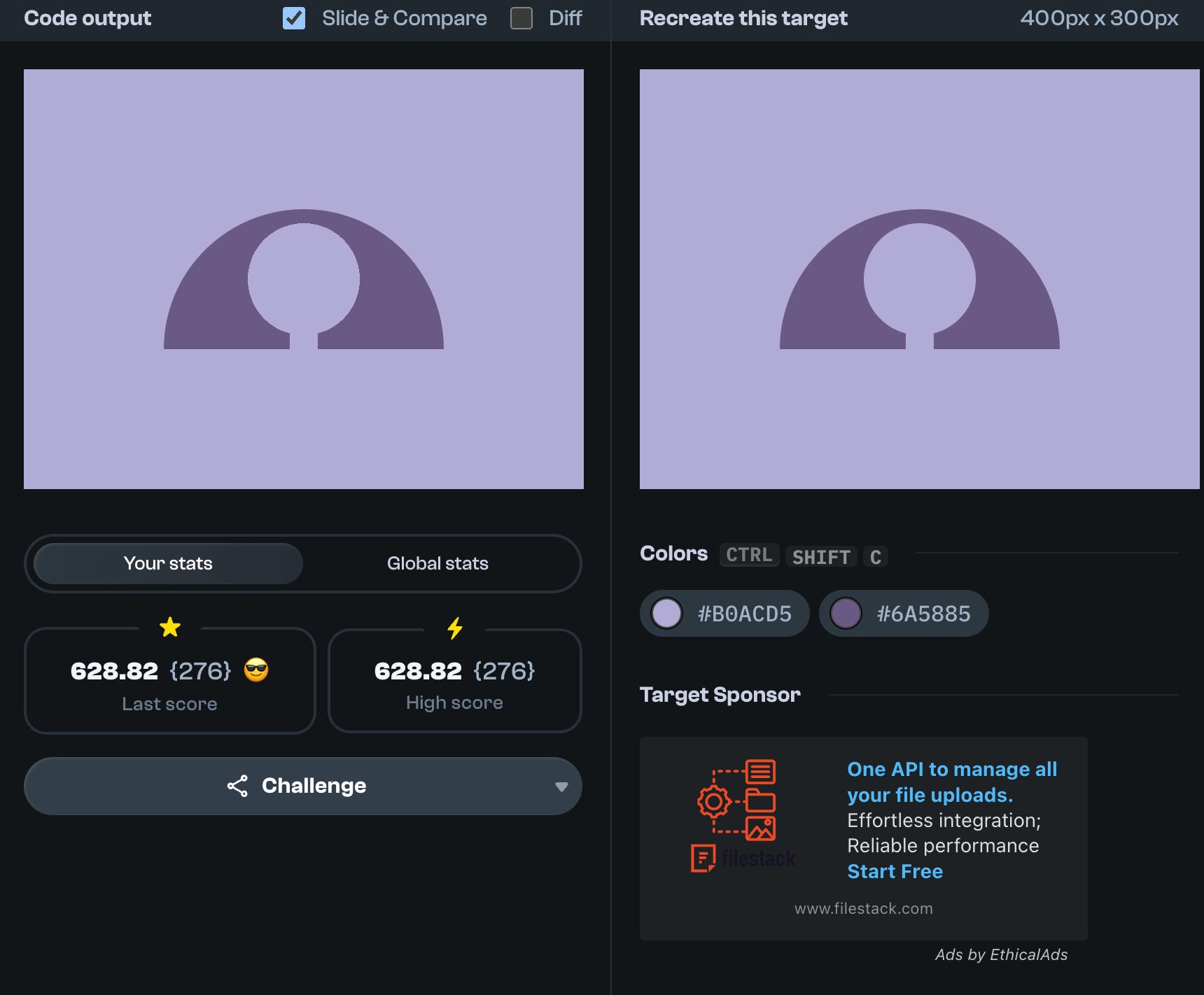Click the lightning bolt icon above High score

click(x=455, y=628)
